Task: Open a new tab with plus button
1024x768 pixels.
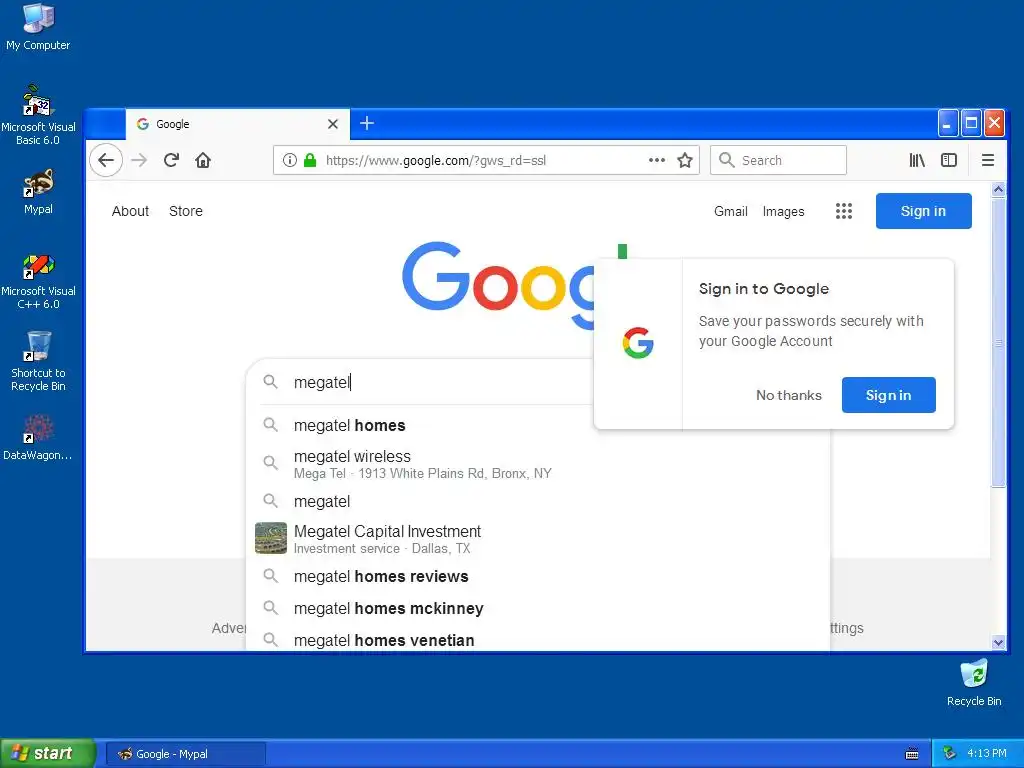Action: tap(367, 123)
